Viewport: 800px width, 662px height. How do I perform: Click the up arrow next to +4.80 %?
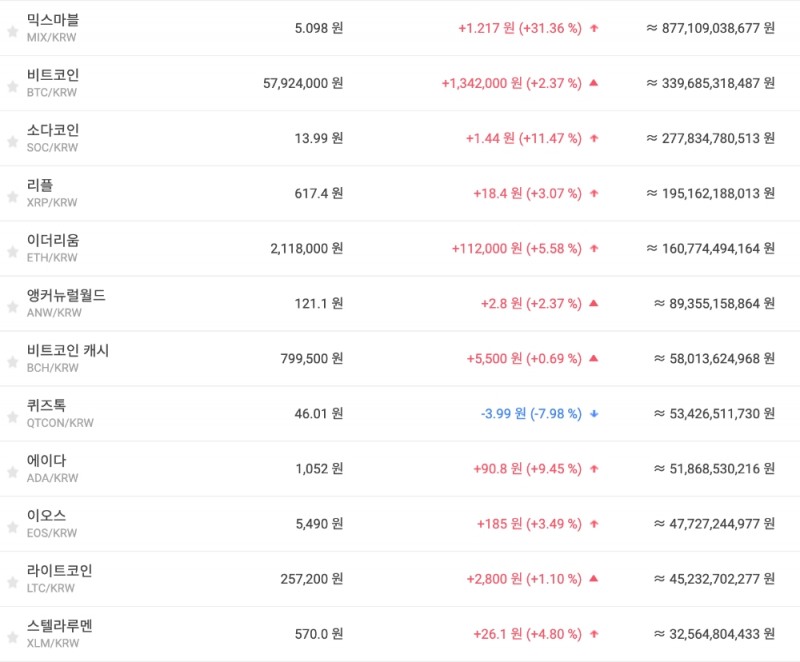point(594,634)
